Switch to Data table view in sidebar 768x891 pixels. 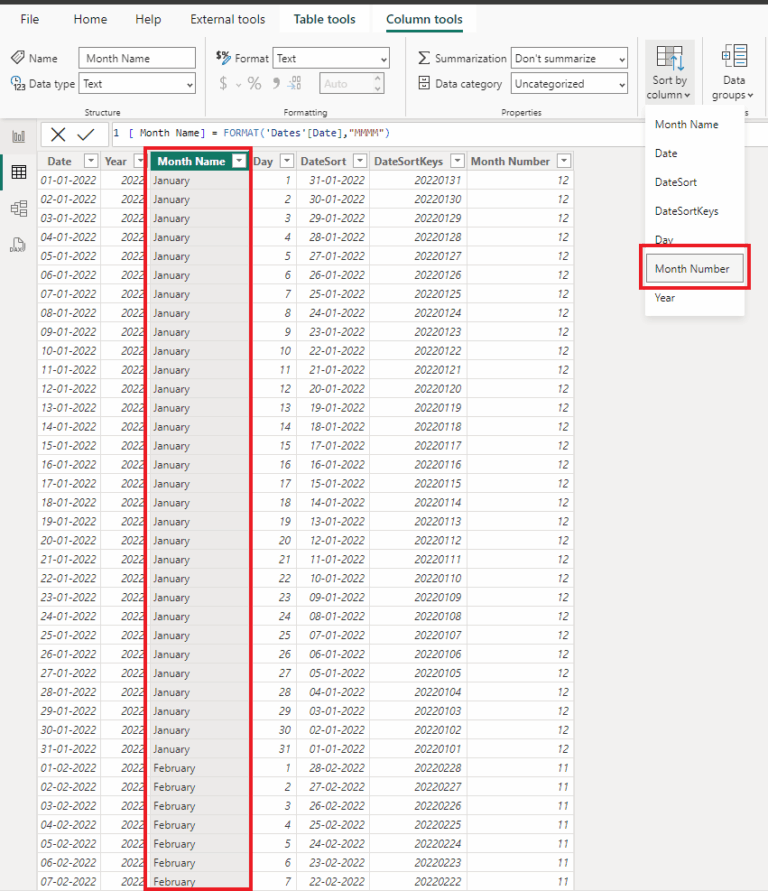point(19,172)
